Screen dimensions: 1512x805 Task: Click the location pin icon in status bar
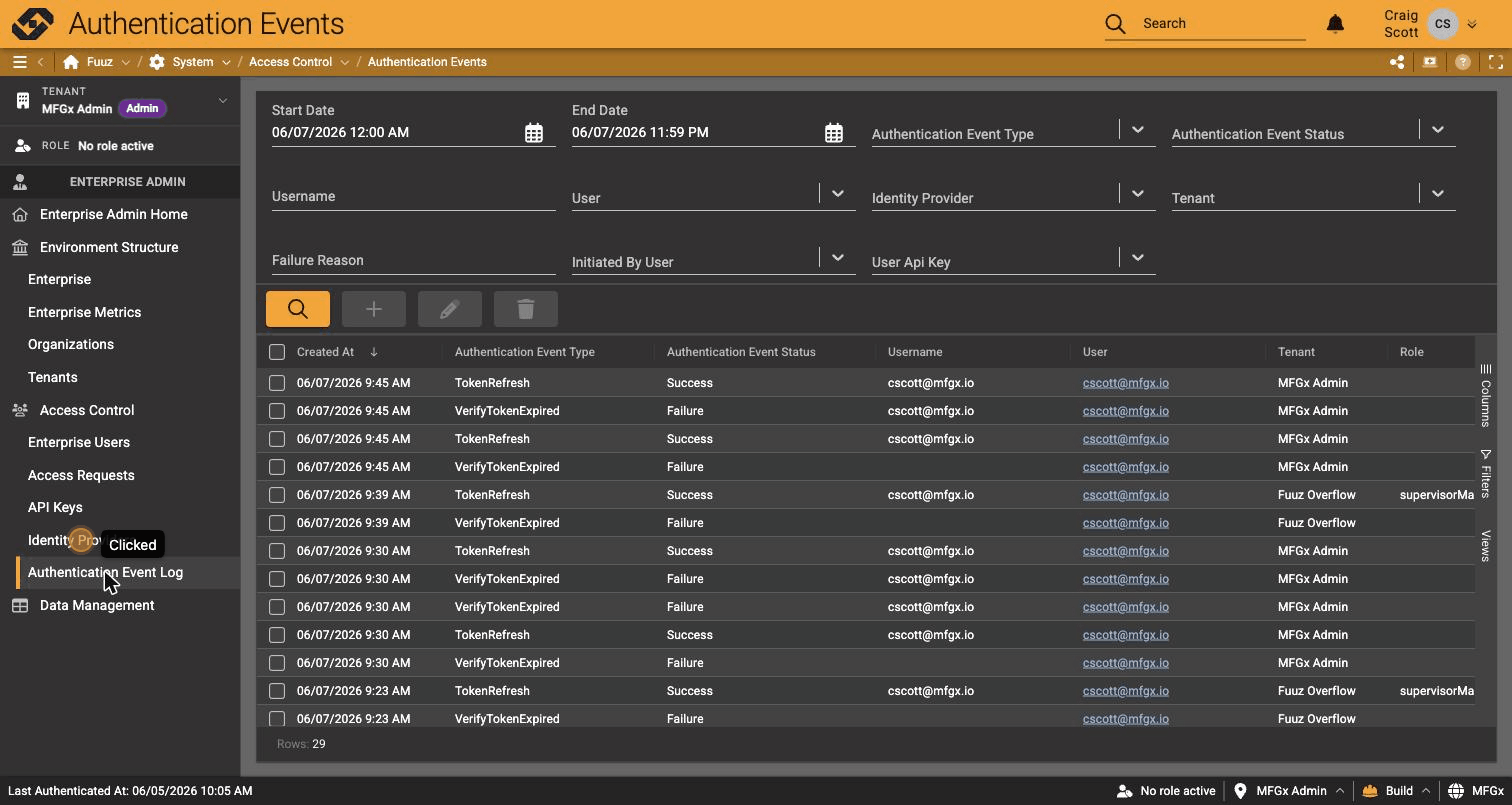pyautogui.click(x=1241, y=791)
